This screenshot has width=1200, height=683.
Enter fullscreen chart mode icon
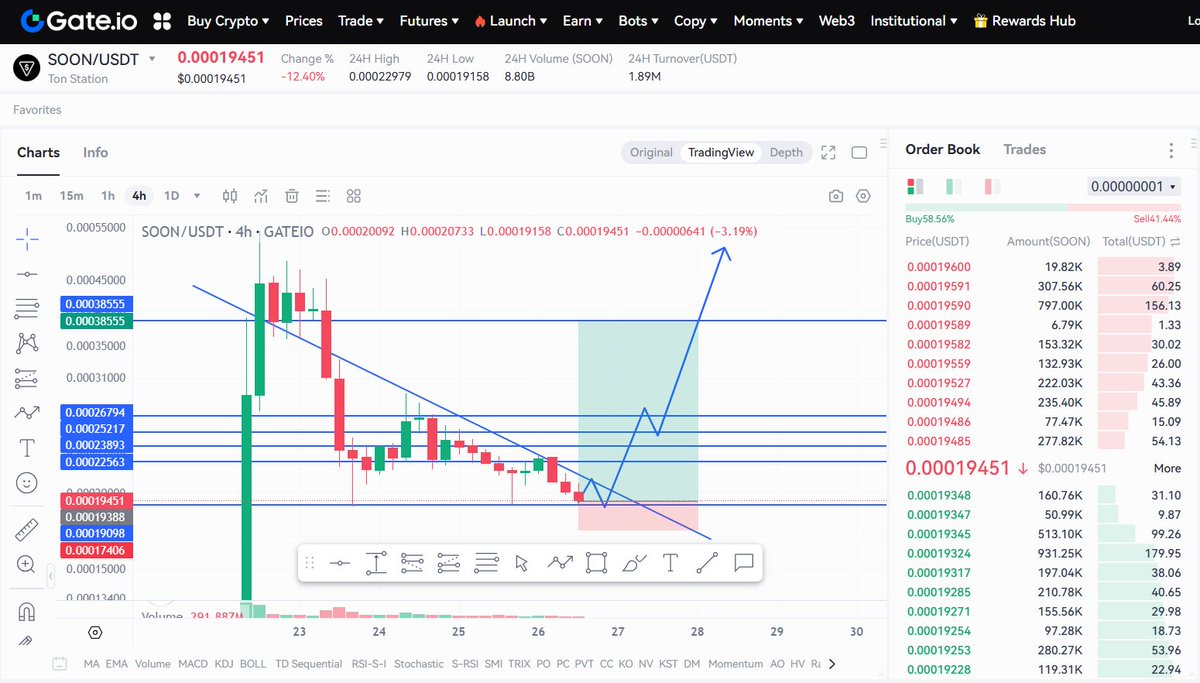click(828, 152)
